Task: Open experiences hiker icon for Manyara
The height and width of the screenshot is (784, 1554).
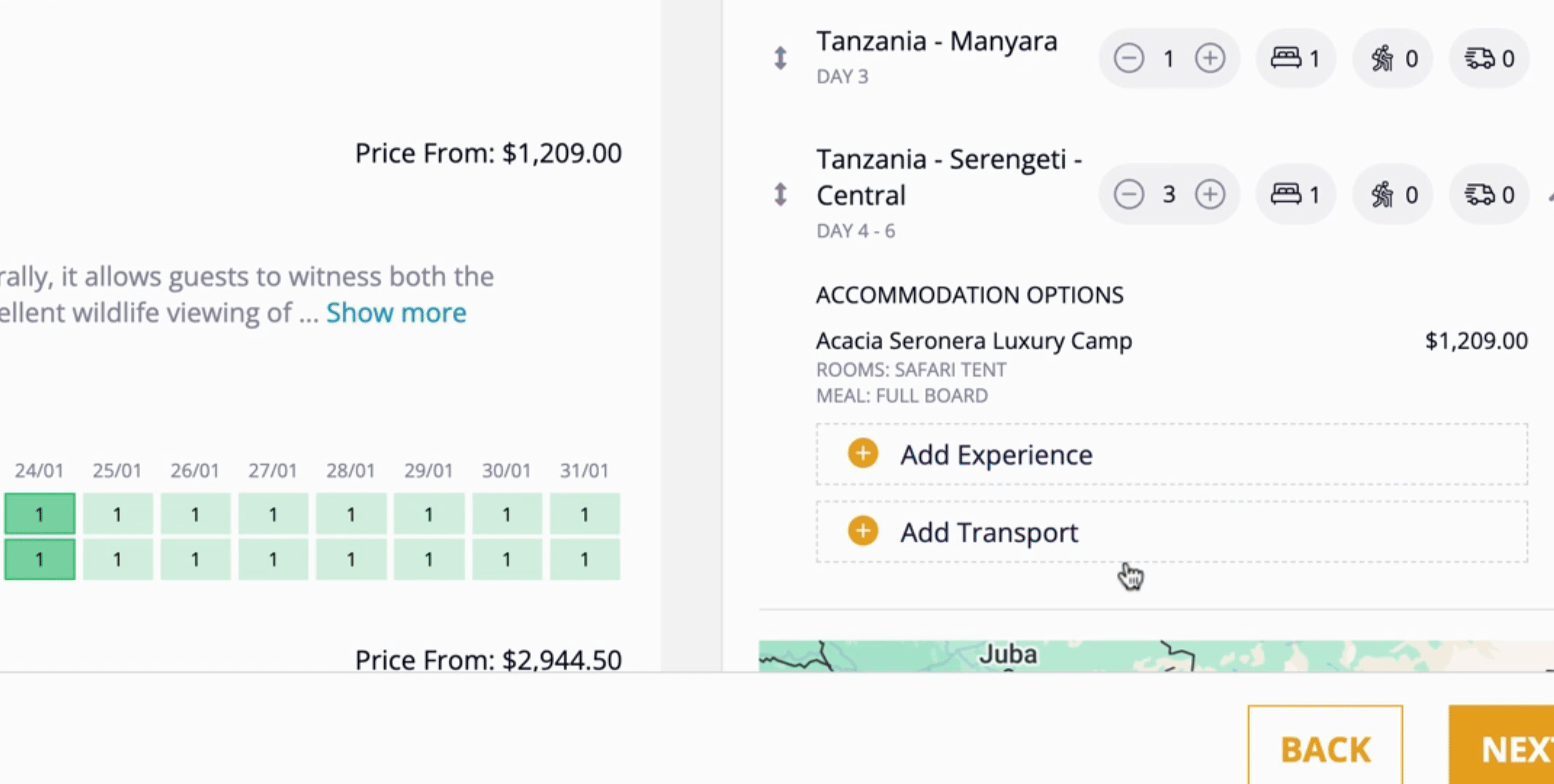Action: (1392, 58)
